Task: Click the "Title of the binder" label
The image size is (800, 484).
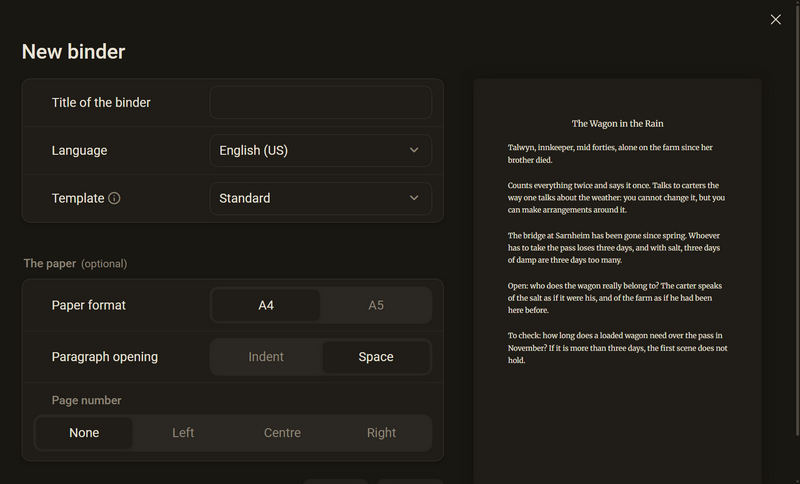Action: click(x=101, y=103)
